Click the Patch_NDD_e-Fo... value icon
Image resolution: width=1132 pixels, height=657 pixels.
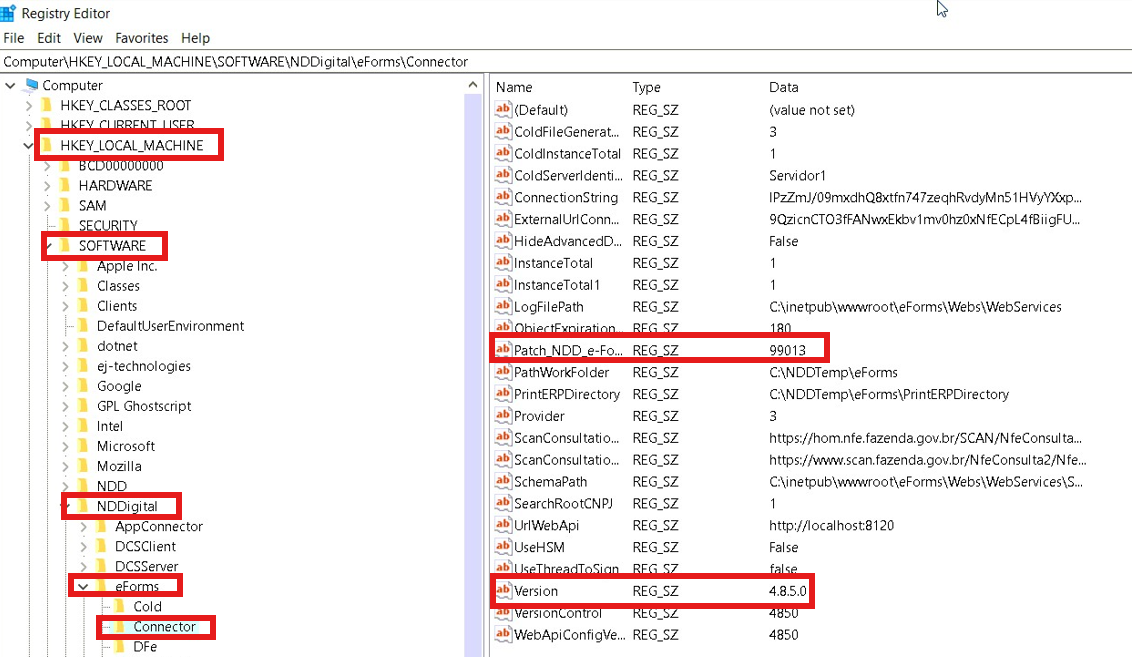pos(503,350)
